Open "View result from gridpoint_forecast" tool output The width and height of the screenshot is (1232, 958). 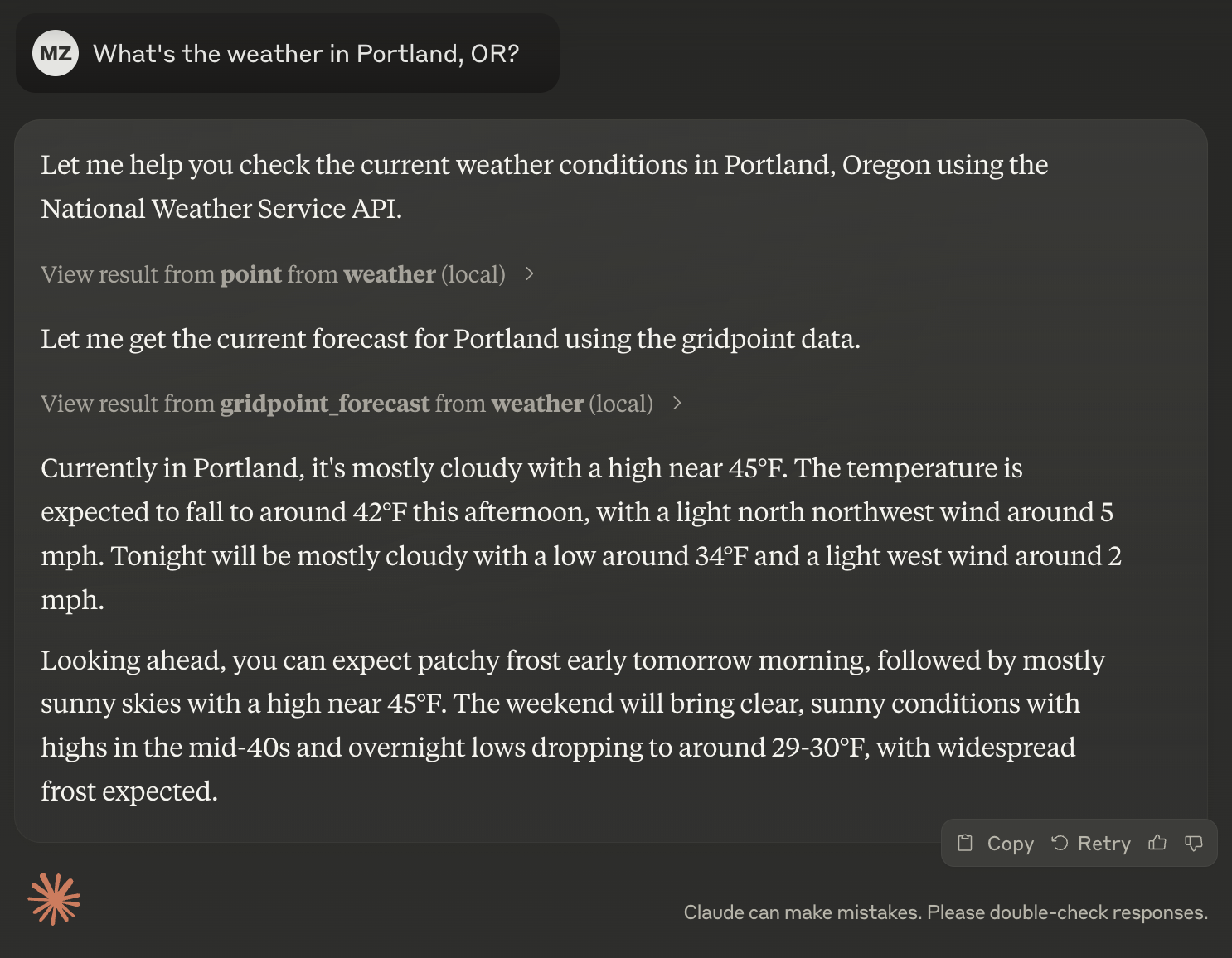point(347,404)
